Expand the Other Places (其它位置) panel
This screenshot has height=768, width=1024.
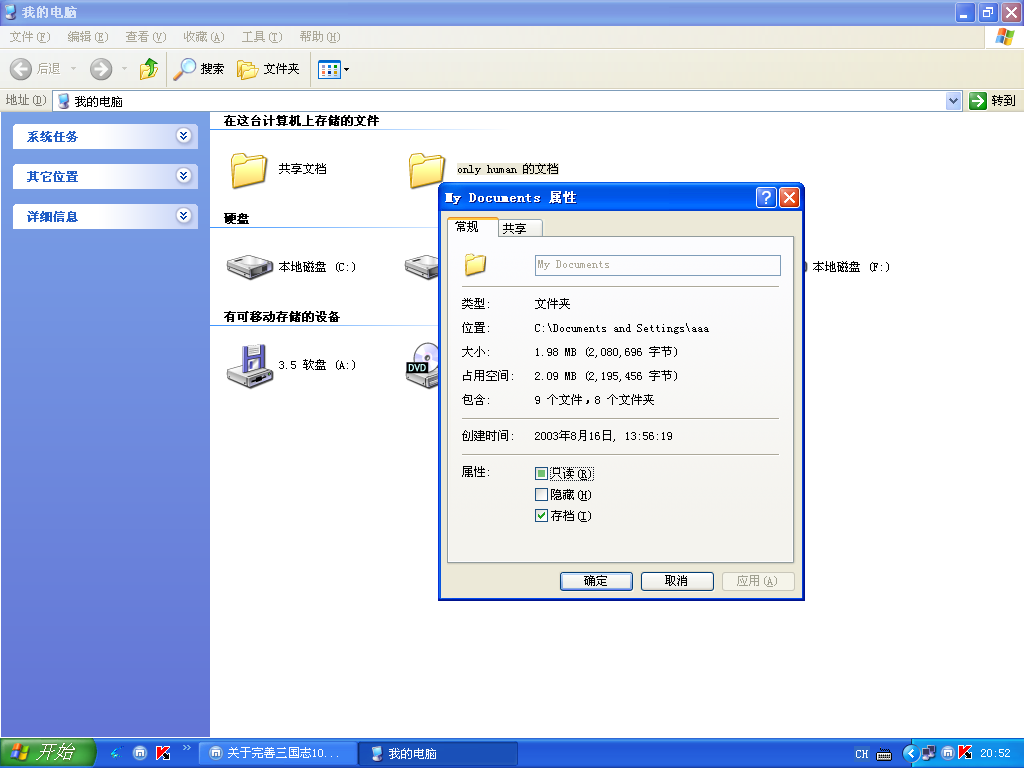click(x=183, y=176)
